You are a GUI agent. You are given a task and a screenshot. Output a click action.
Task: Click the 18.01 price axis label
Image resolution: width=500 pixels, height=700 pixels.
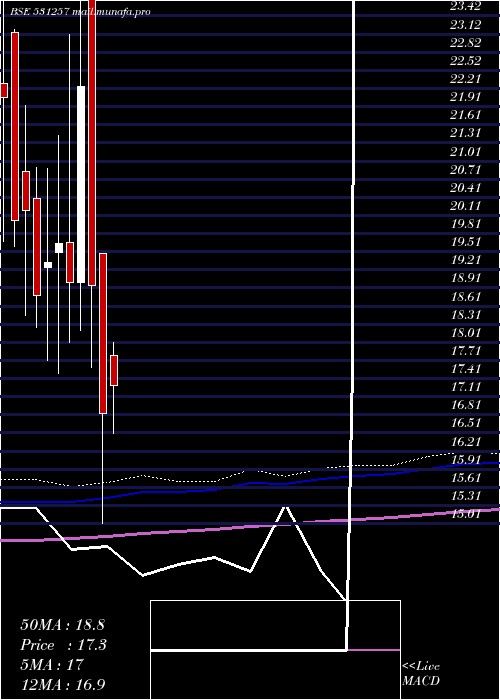(465, 333)
